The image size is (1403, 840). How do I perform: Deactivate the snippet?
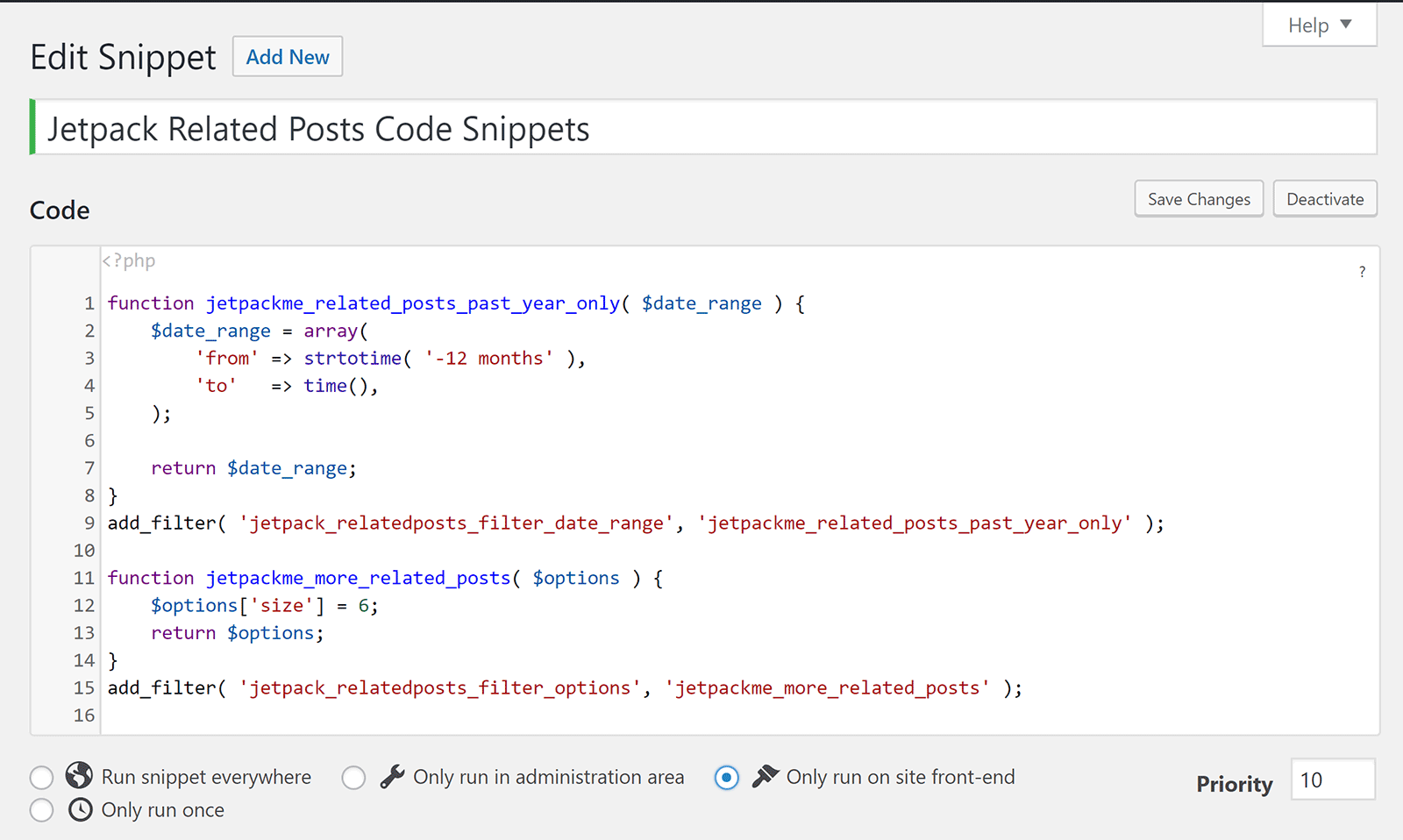pyautogui.click(x=1325, y=199)
